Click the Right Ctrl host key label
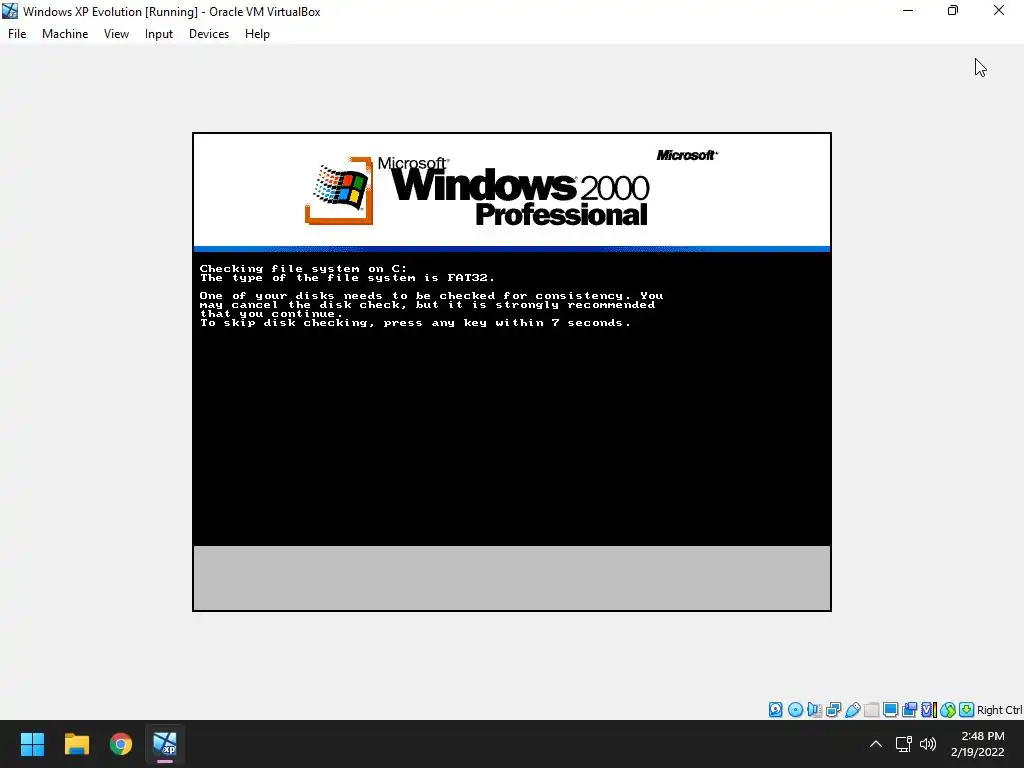This screenshot has width=1024, height=768. pos(1000,710)
